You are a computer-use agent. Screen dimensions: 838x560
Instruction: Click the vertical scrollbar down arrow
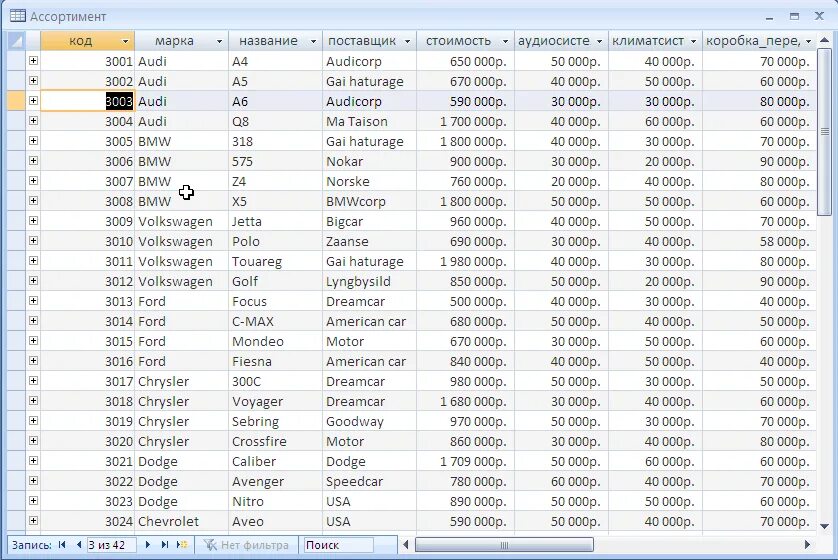824,526
